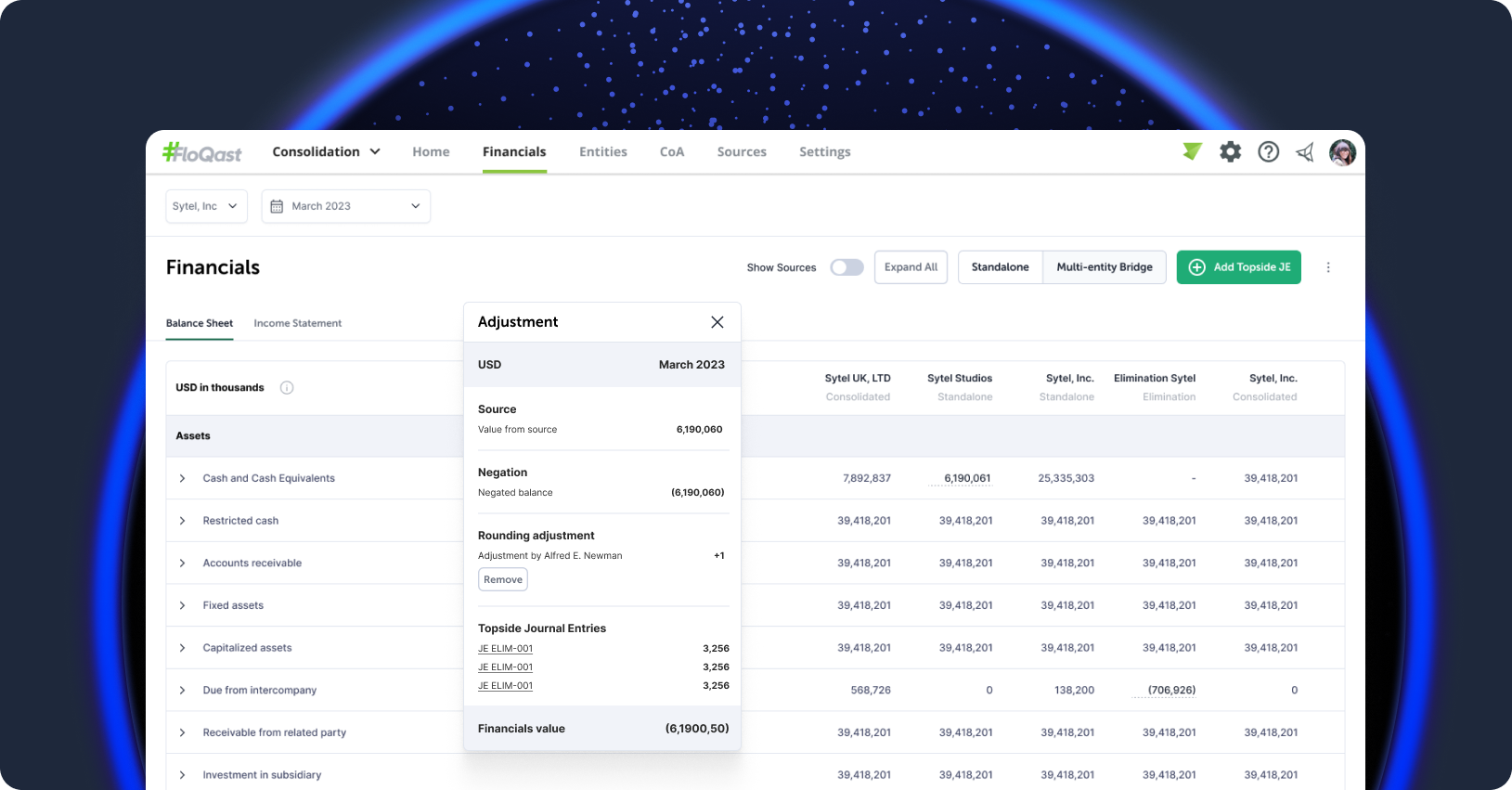The image size is (1512, 790).
Task: Open the Settings tab in navigation
Action: click(x=825, y=152)
